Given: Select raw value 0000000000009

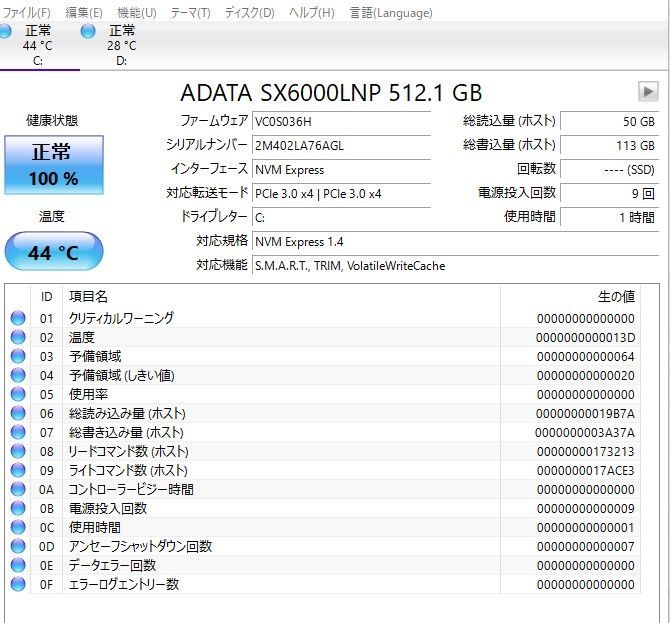Looking at the screenshot, I should [x=585, y=508].
